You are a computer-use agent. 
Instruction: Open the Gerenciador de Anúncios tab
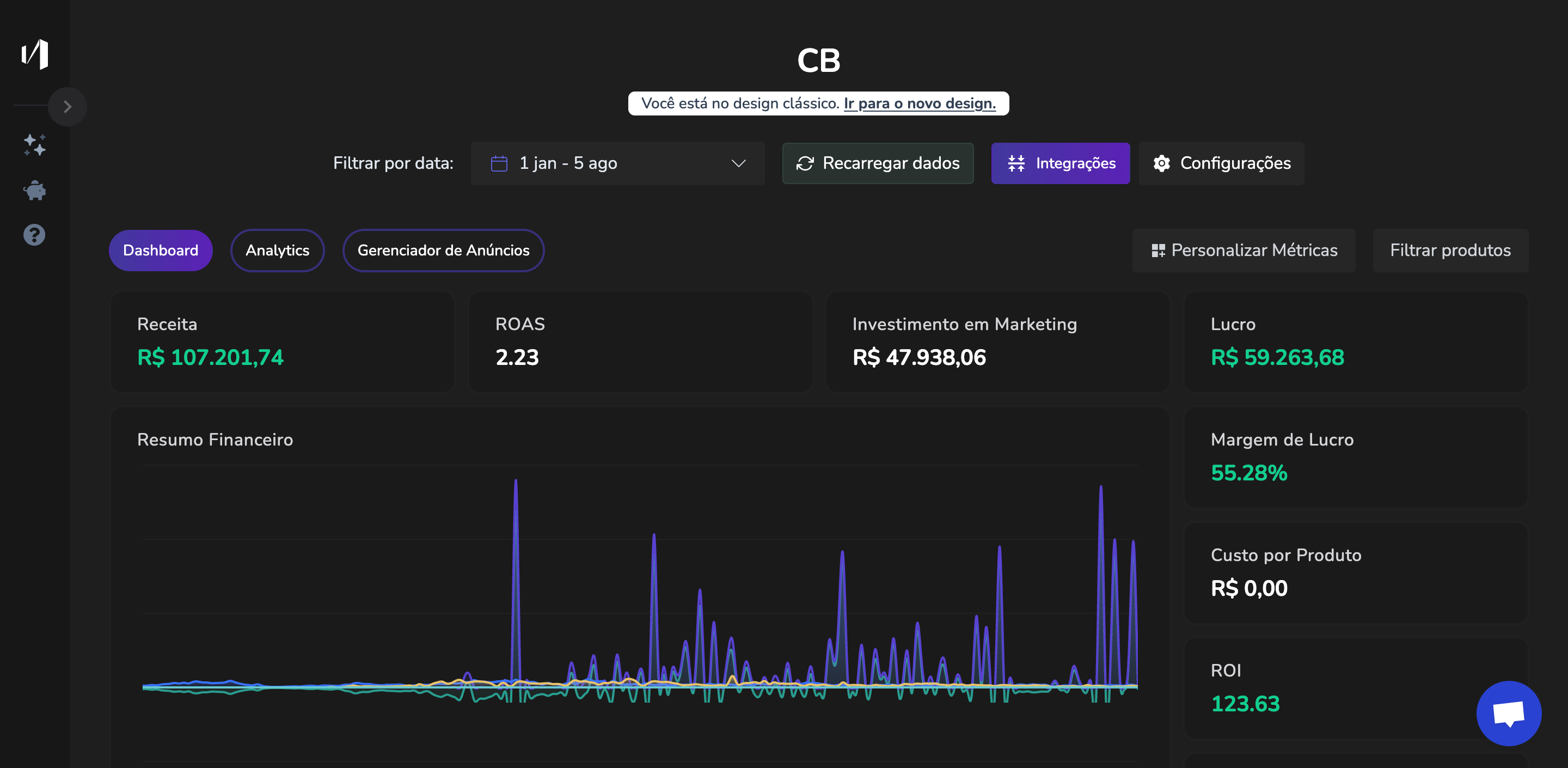coord(443,249)
